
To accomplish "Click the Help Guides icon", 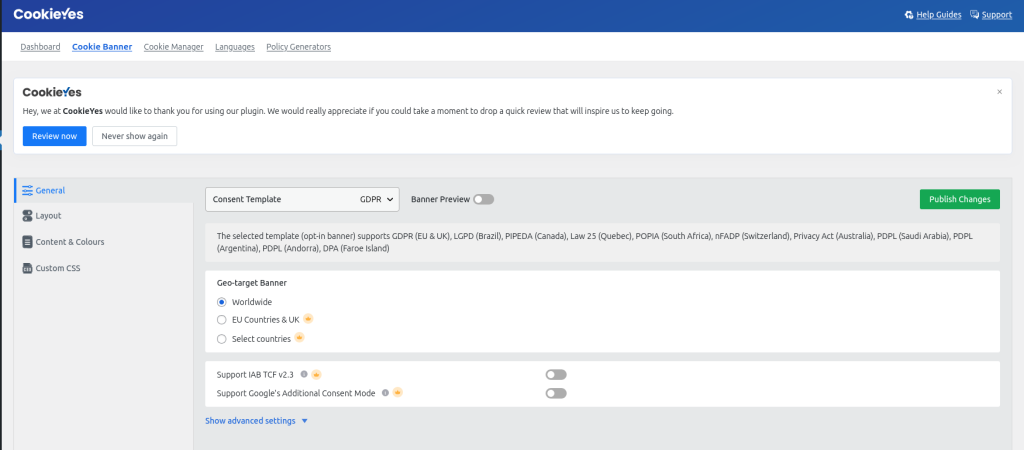I will pyautogui.click(x=908, y=15).
